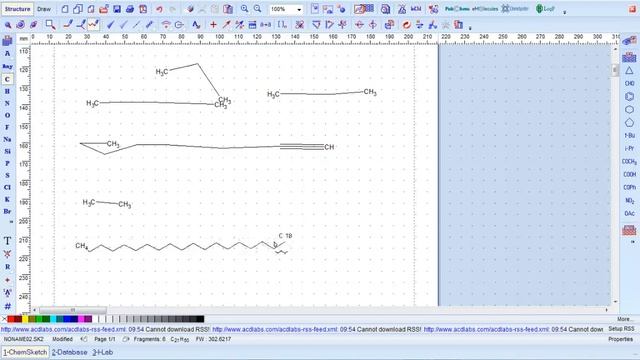640x360 pixels.
Task: Pick the cyan color swatch
Action: click(53, 319)
